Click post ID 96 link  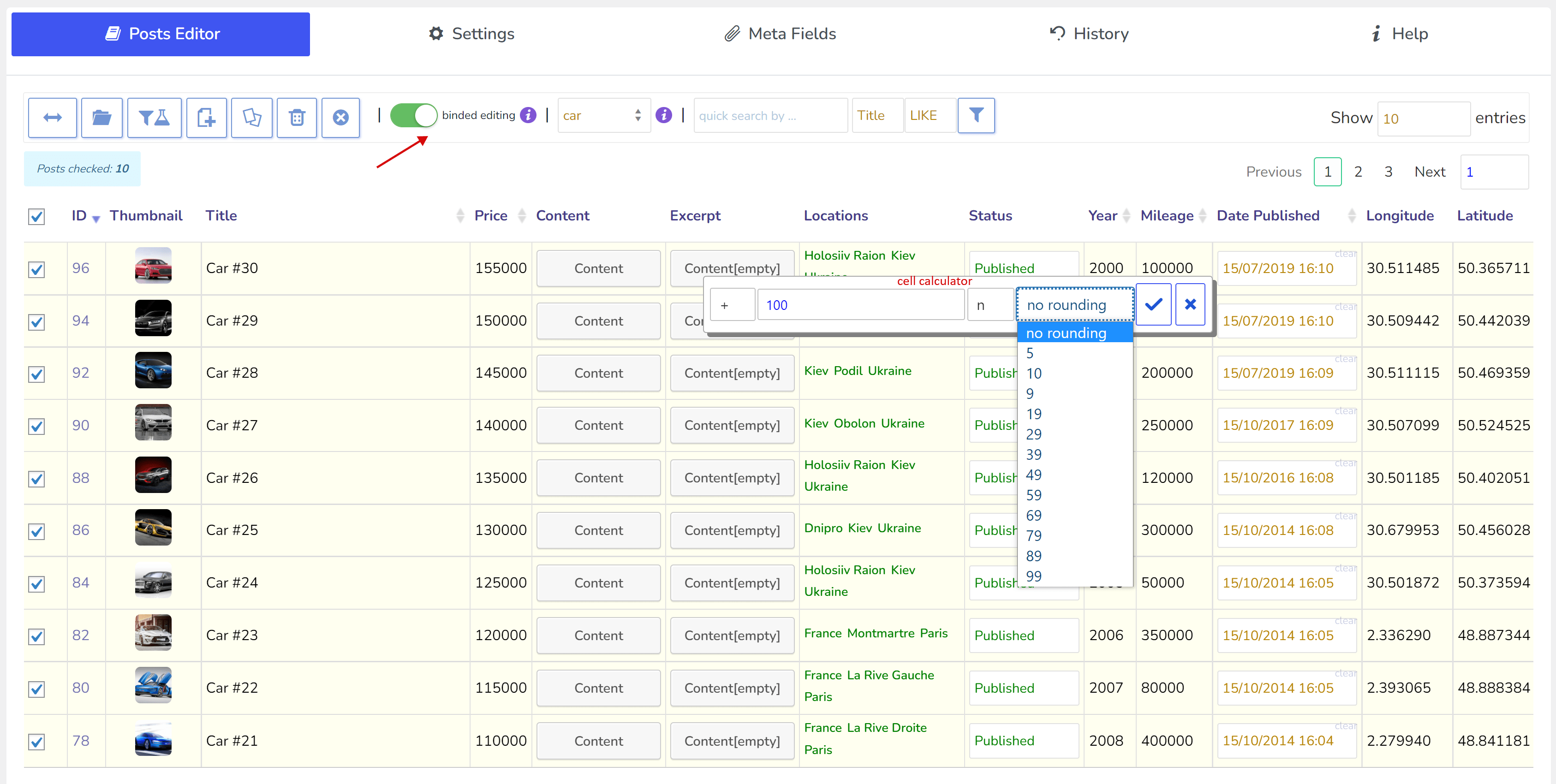click(x=80, y=267)
